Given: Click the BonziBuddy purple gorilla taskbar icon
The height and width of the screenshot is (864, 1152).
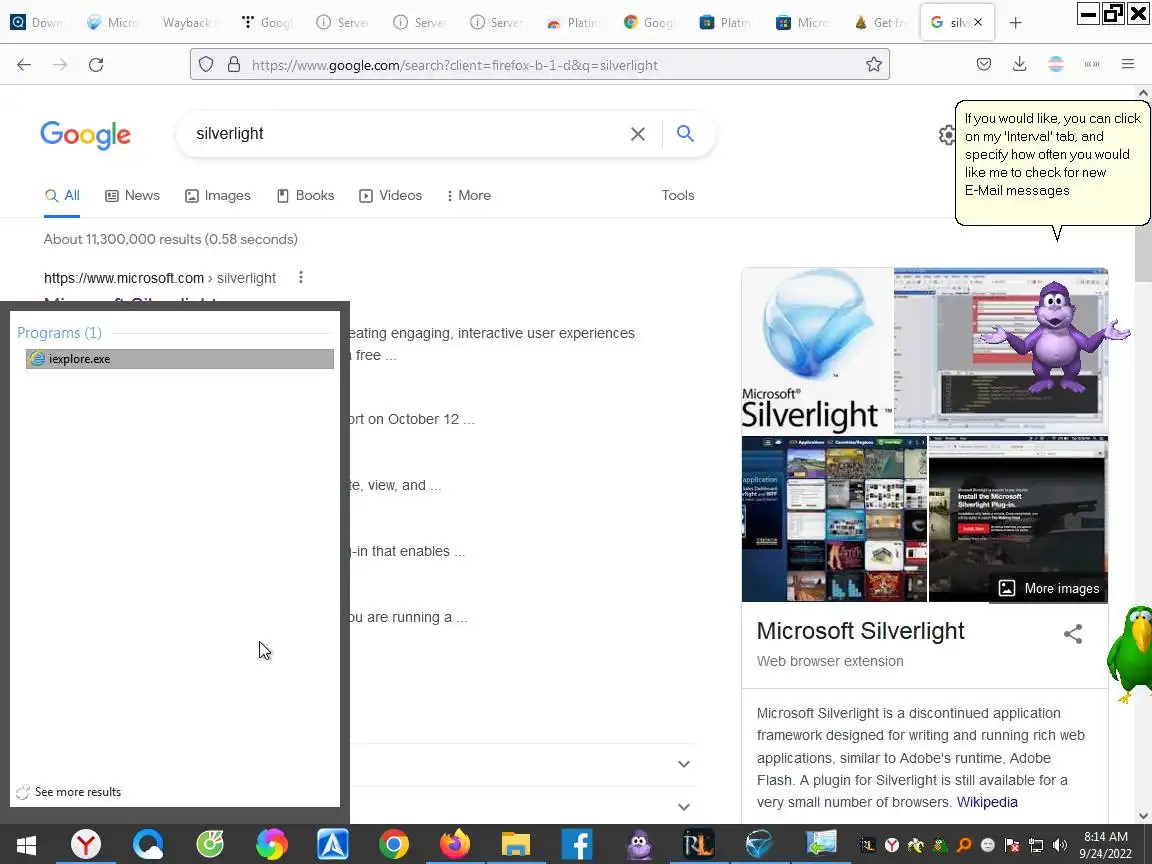Looking at the screenshot, I should tap(638, 844).
